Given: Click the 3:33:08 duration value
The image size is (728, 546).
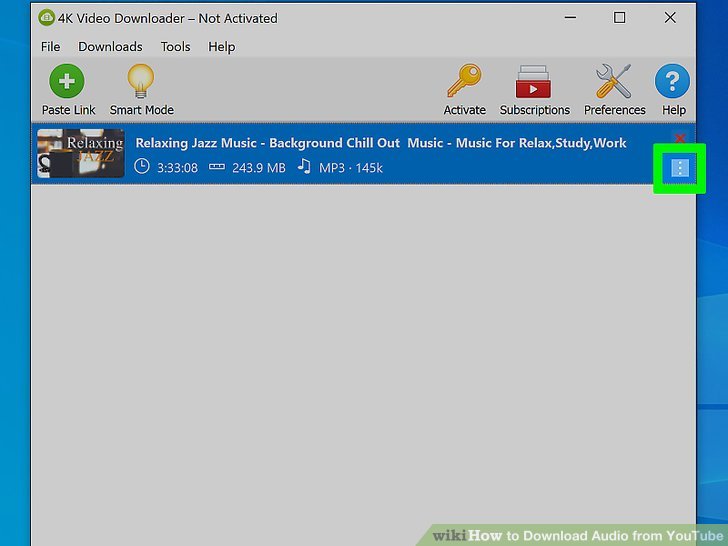Looking at the screenshot, I should (177, 168).
